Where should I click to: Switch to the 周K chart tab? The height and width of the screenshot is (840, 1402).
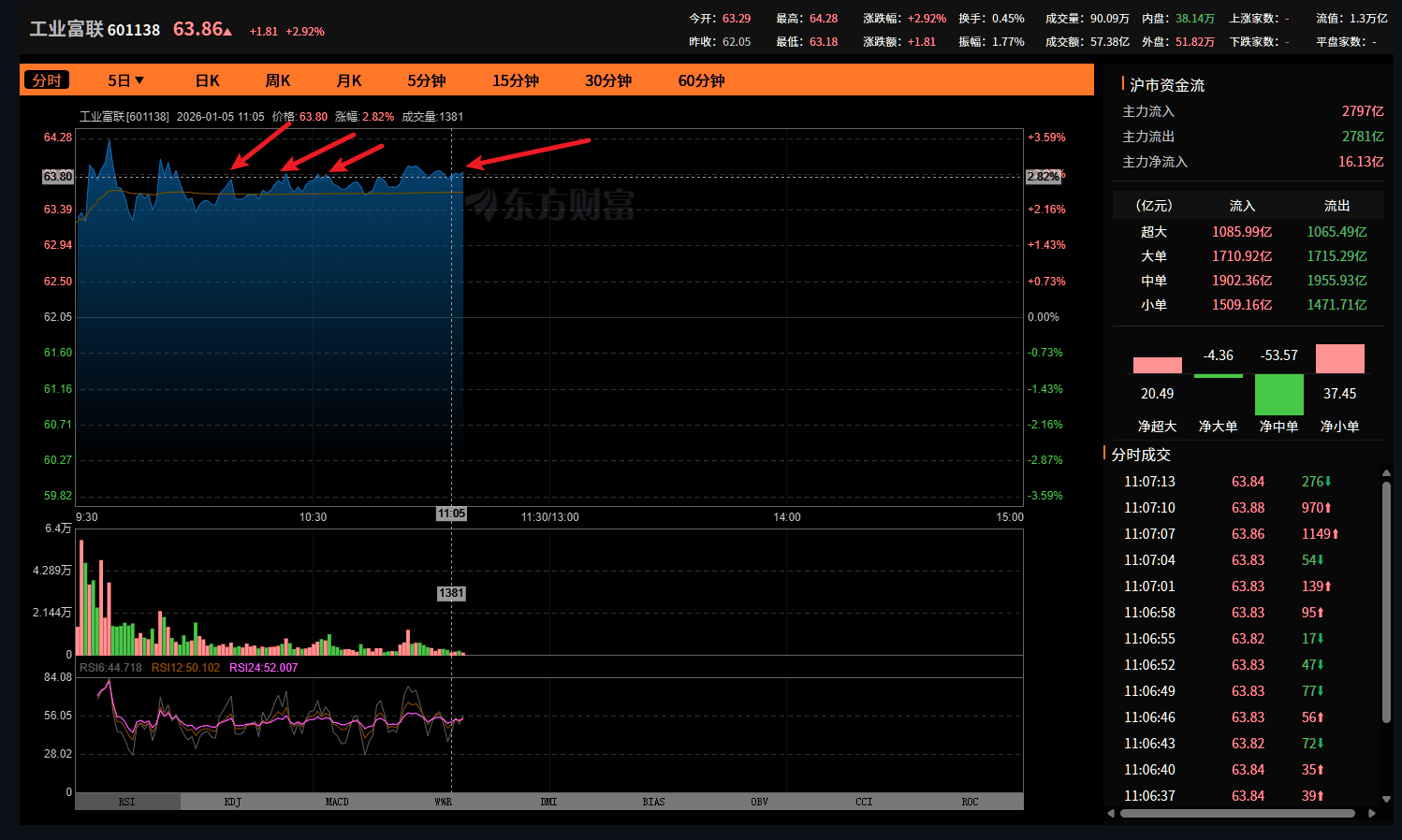click(x=278, y=80)
